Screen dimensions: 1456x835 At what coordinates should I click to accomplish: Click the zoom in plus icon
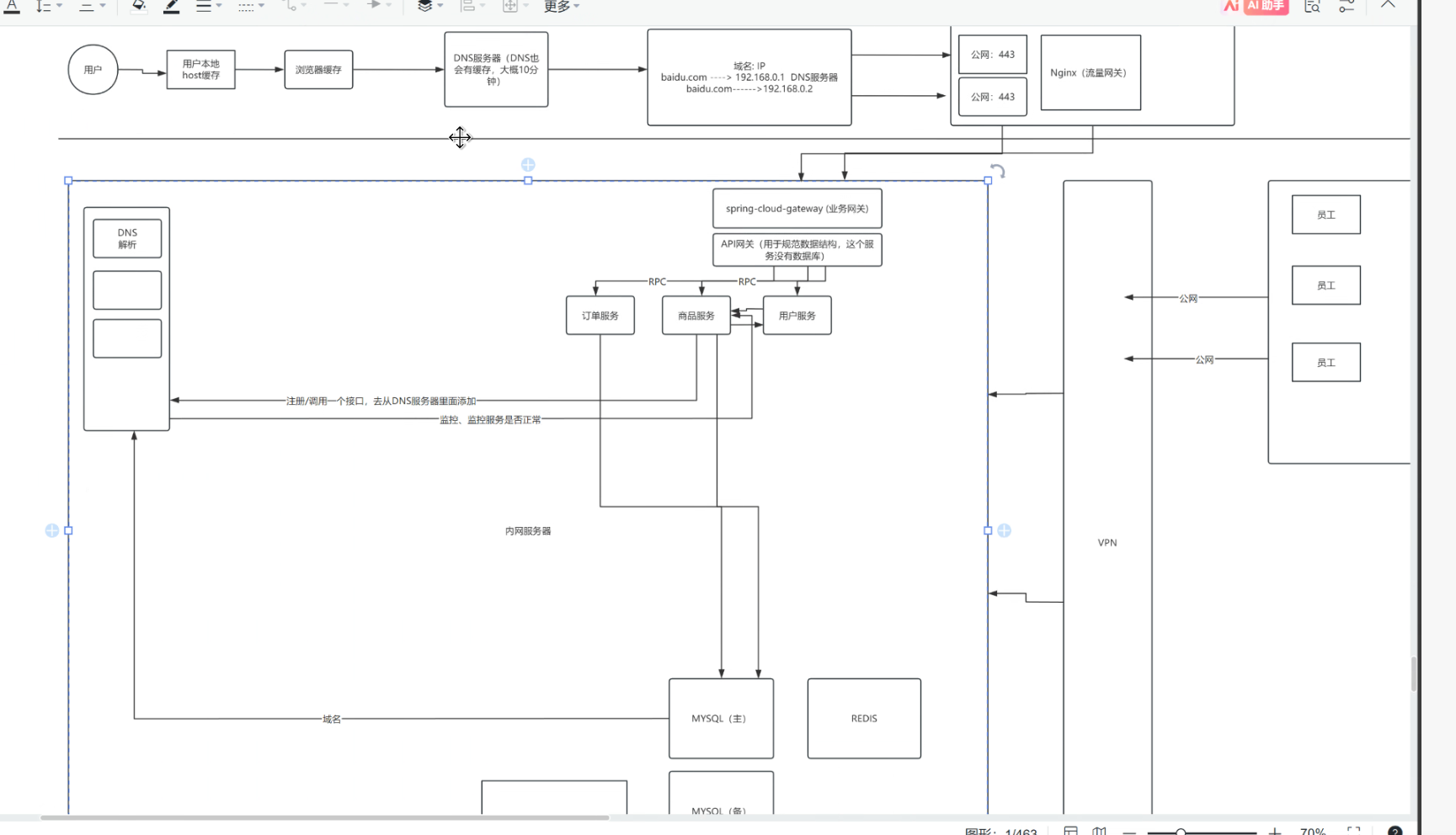1275,832
